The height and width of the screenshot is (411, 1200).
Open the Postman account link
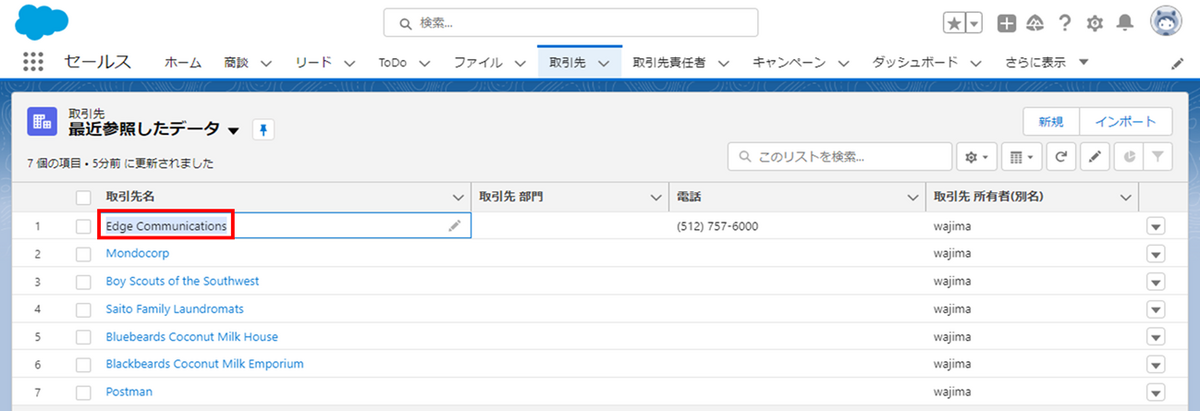(129, 392)
